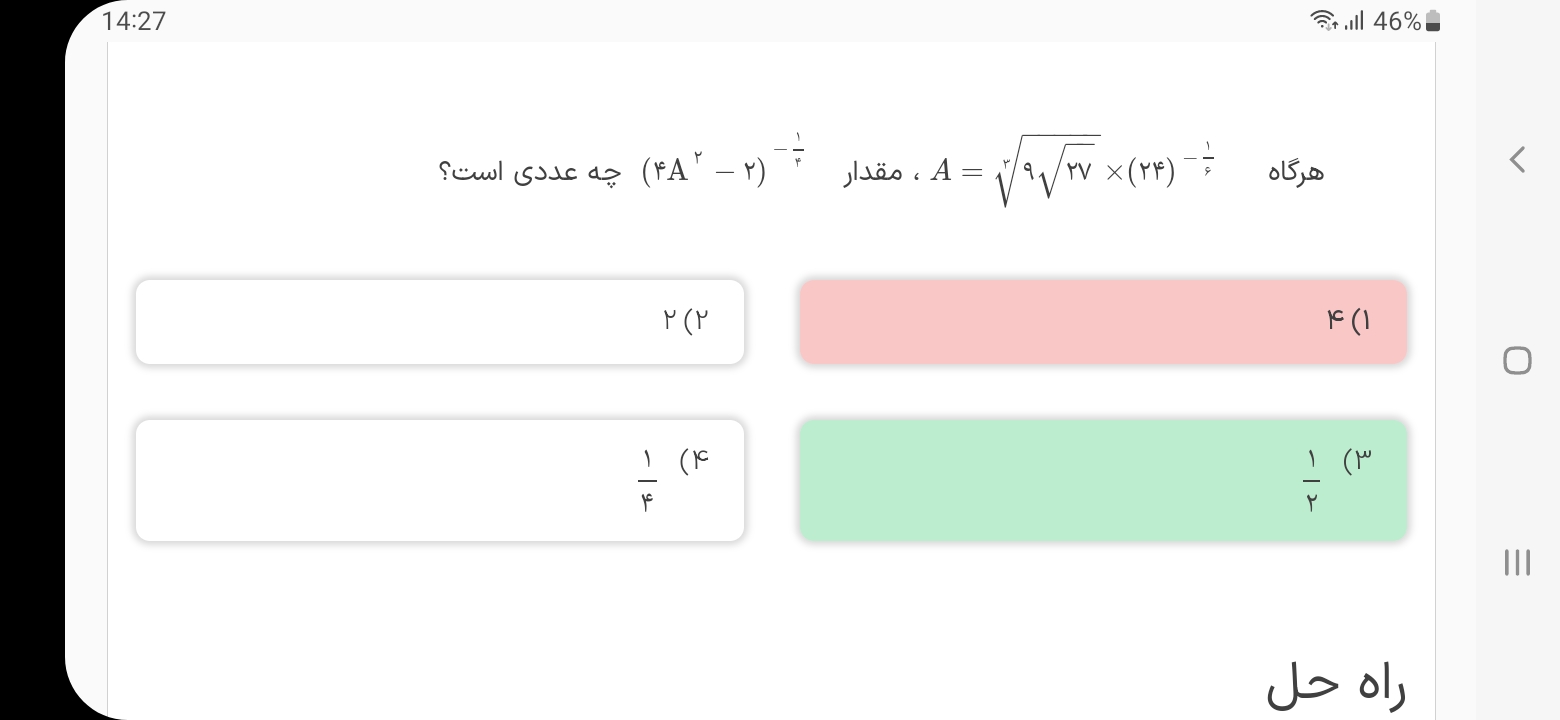Tap the Android back chevron button
Screen dimensions: 1560x720
click(x=1517, y=159)
